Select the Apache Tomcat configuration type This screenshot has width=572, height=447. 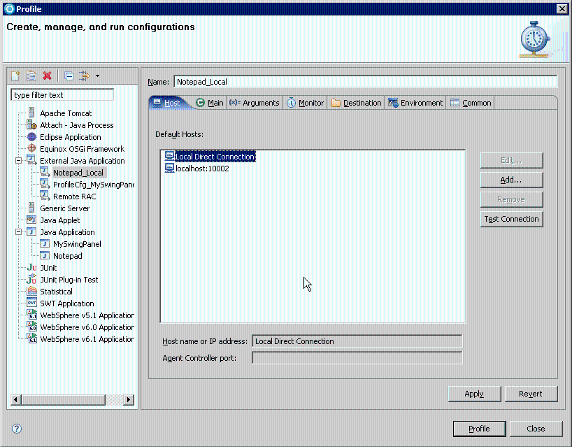(66, 113)
